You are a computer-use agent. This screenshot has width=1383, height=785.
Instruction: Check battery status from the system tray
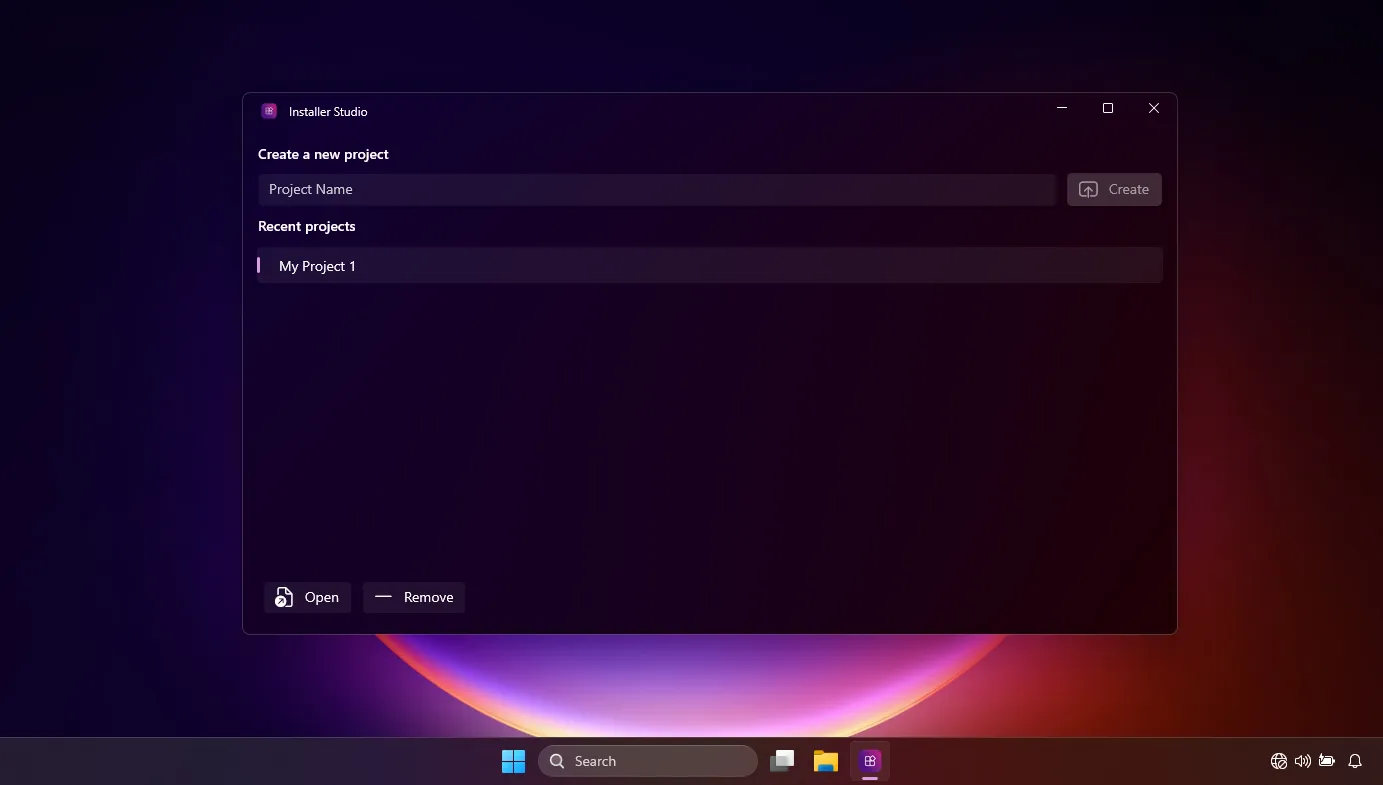coord(1327,761)
